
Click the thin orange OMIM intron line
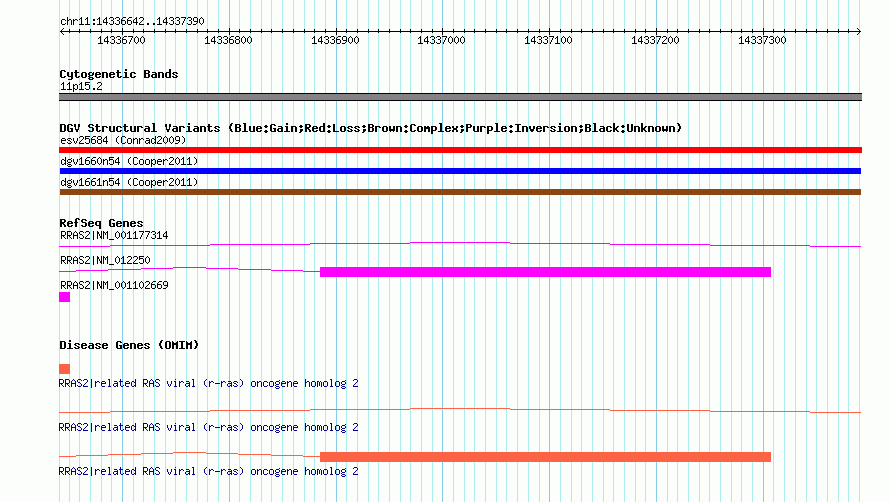pyautogui.click(x=460, y=411)
